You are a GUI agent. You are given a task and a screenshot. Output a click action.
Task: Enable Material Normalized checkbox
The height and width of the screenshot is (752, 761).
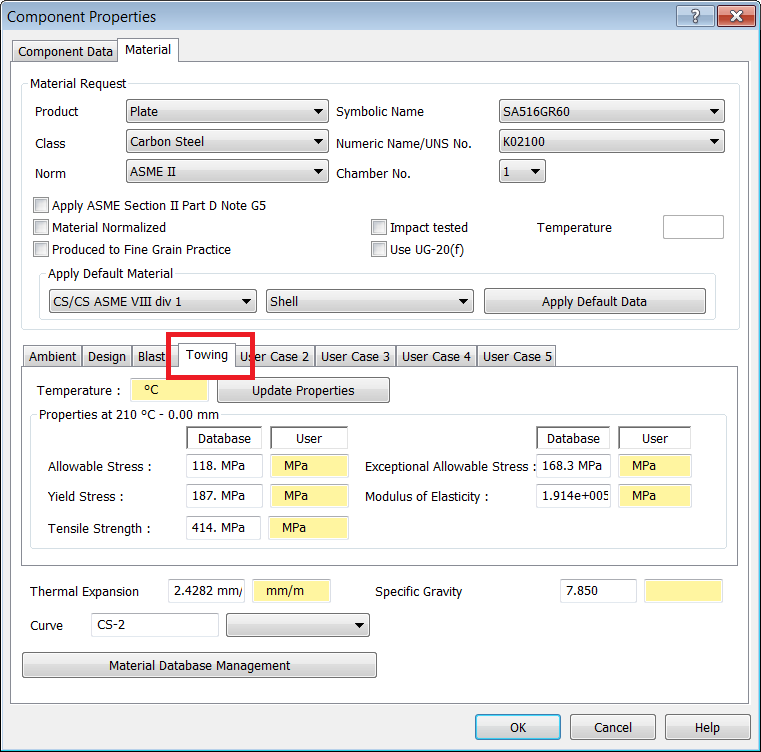coord(41,228)
